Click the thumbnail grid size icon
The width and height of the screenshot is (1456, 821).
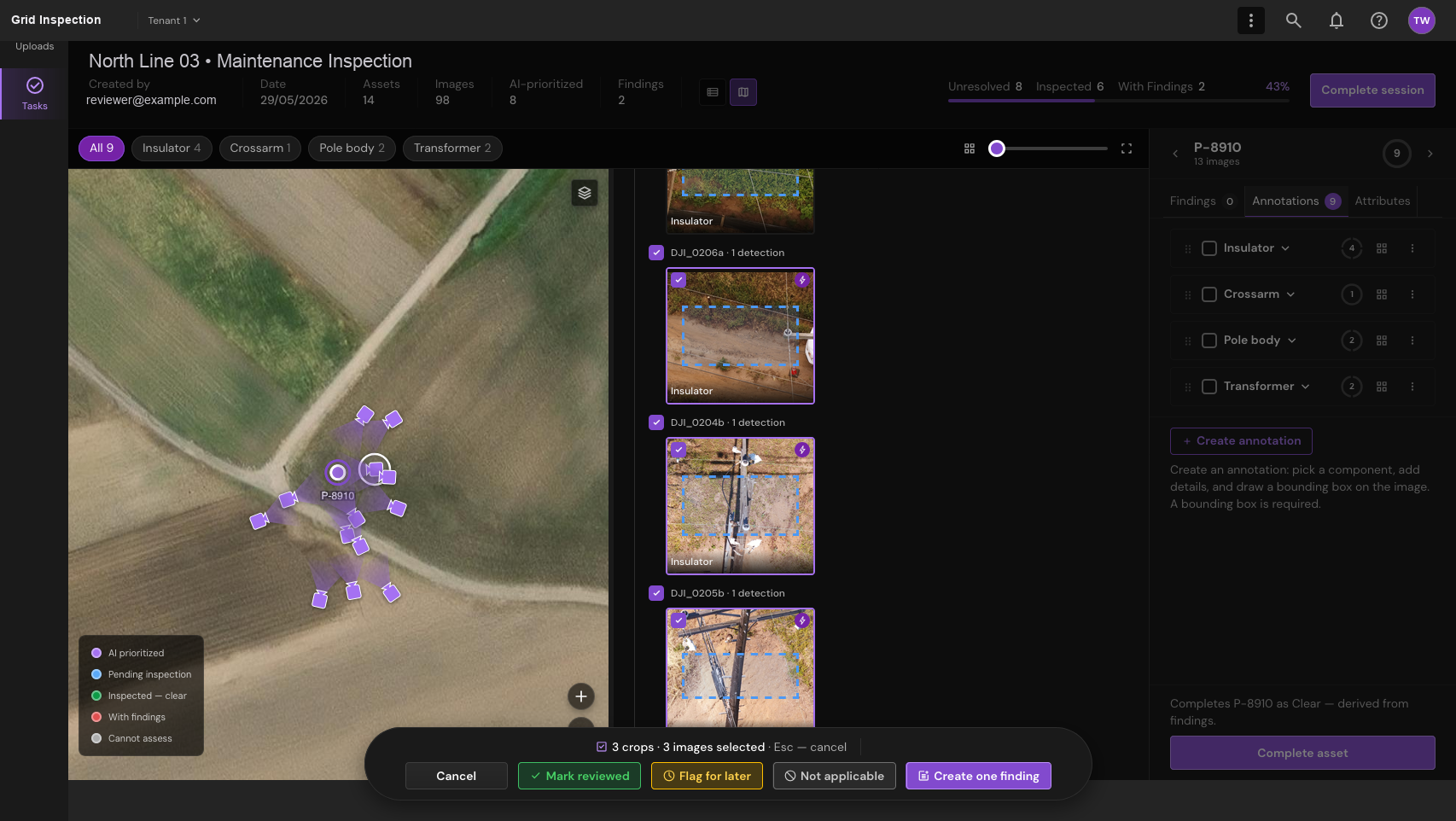[970, 148]
